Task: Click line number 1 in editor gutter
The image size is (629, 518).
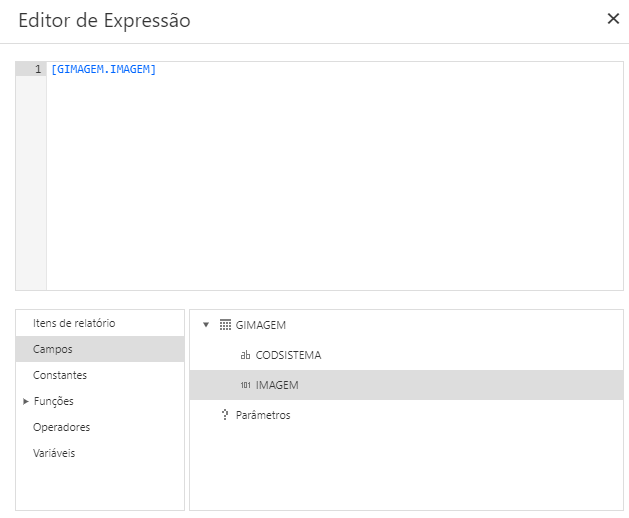Action: [x=37, y=69]
